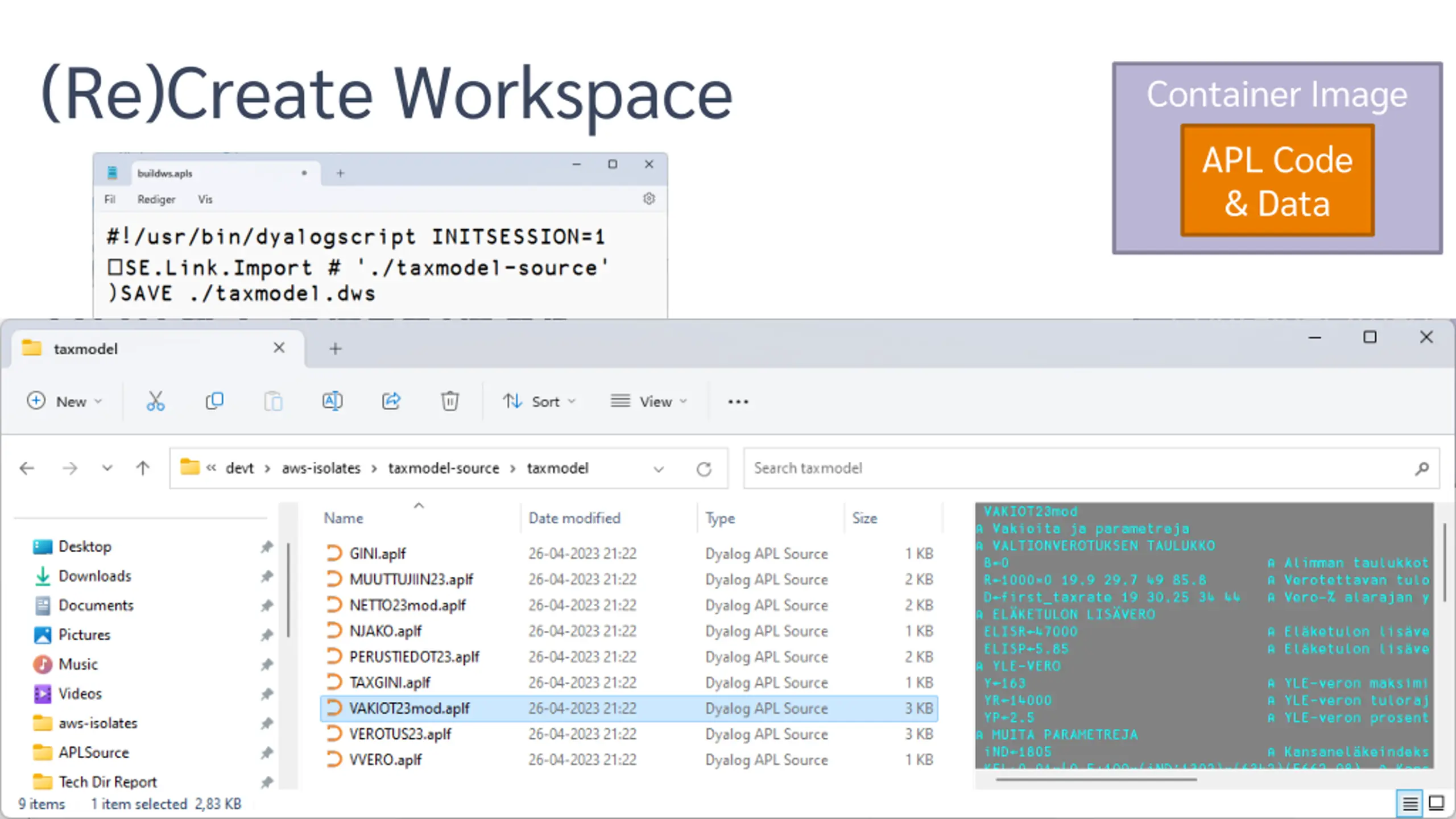The width and height of the screenshot is (1456, 819).
Task: Click the Refresh icon beside address bar
Action: pyautogui.click(x=704, y=469)
